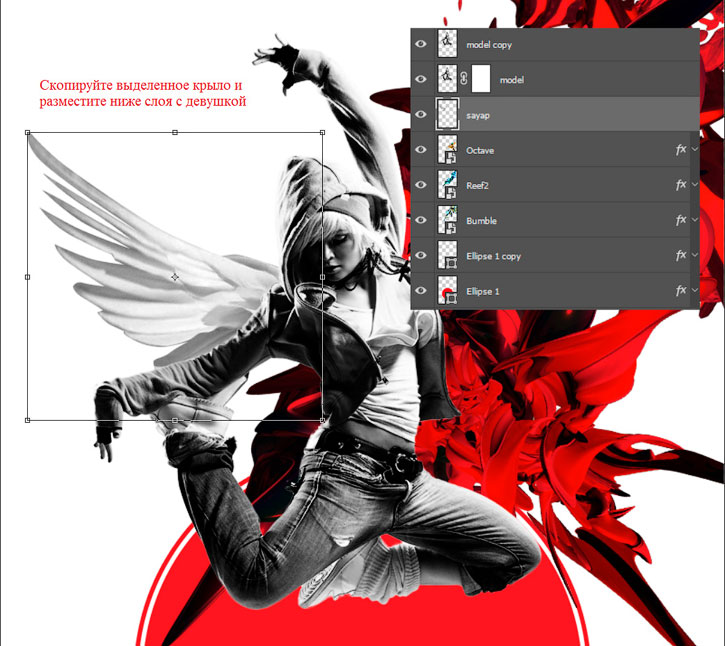Click Ellipse 1 shape thumbnail
725x646 pixels.
pos(447,290)
